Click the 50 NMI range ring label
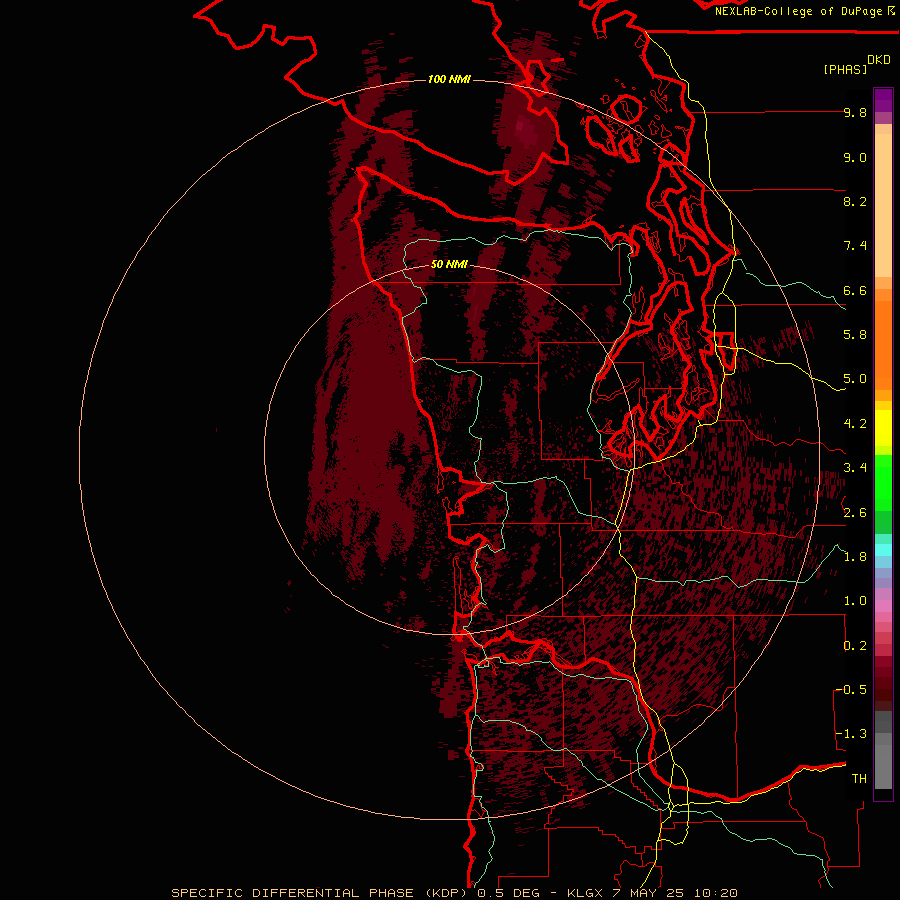 (x=449, y=265)
